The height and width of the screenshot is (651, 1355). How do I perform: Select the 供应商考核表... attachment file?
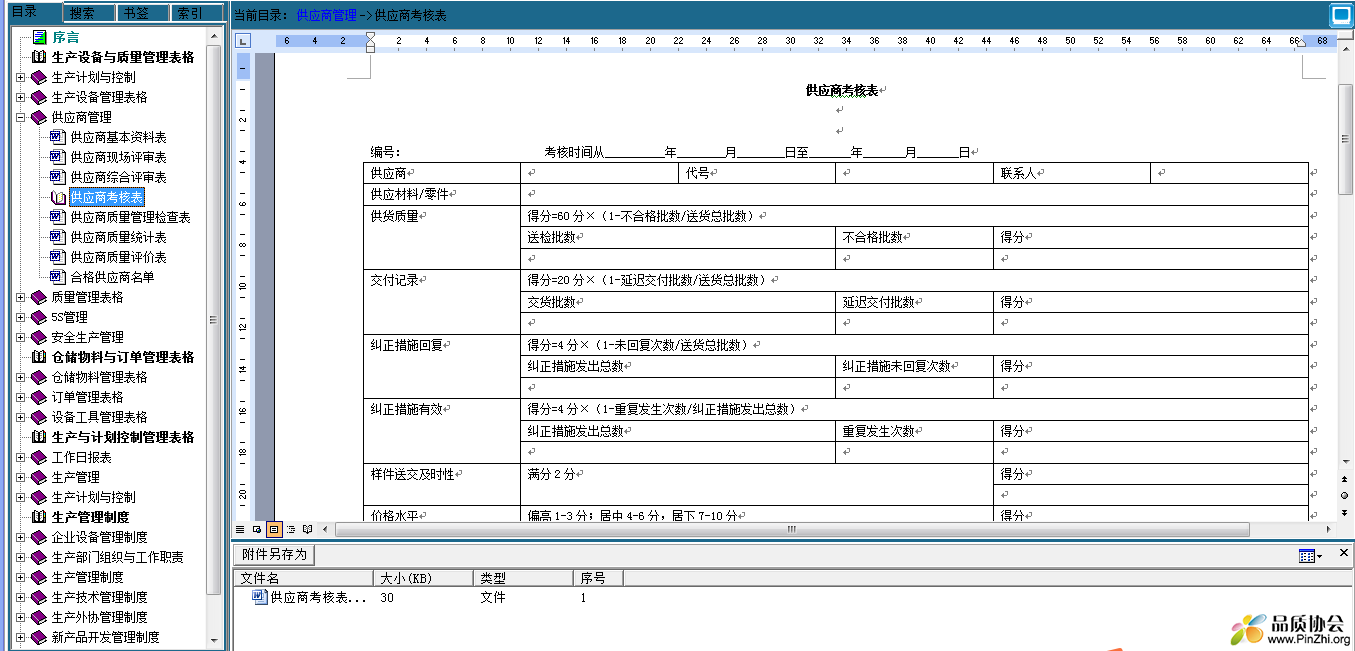(318, 597)
